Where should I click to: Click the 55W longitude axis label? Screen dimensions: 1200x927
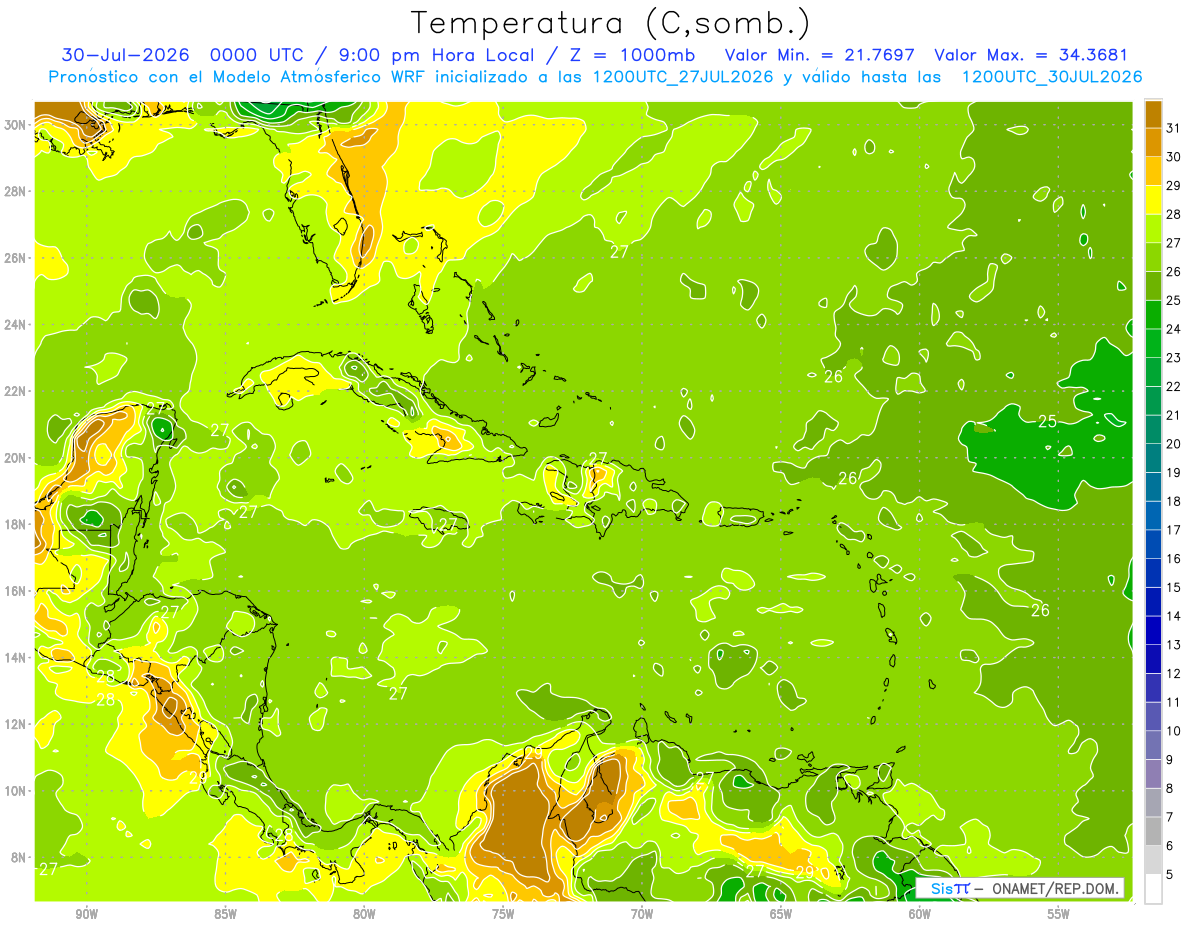[x=1059, y=914]
